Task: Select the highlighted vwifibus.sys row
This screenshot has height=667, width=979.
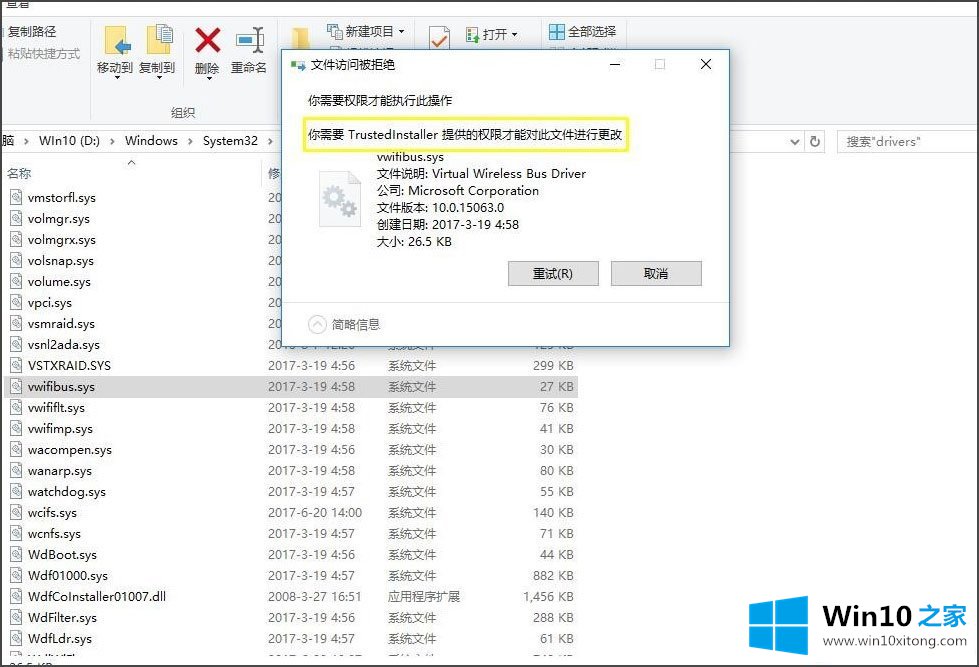Action: click(x=291, y=387)
